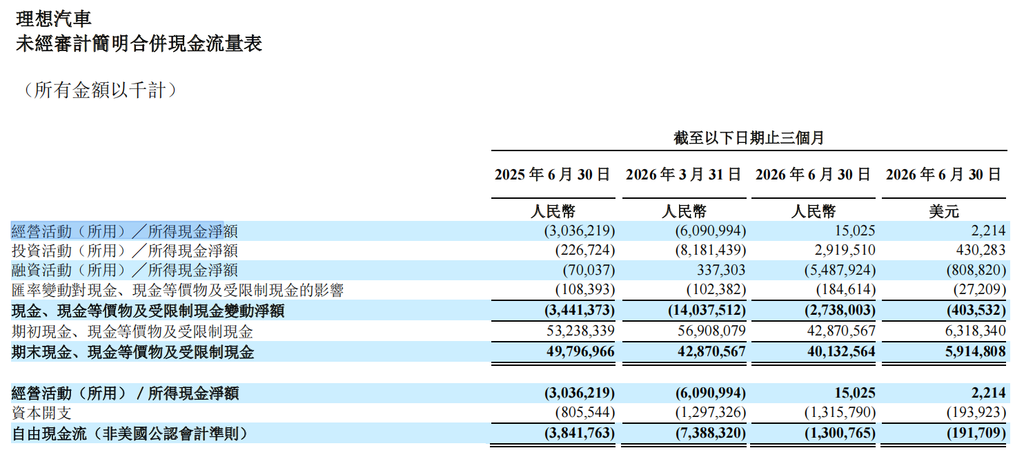The image size is (1024, 457).
Task: Select ending cash USD value 5,914,808
Action: (978, 353)
